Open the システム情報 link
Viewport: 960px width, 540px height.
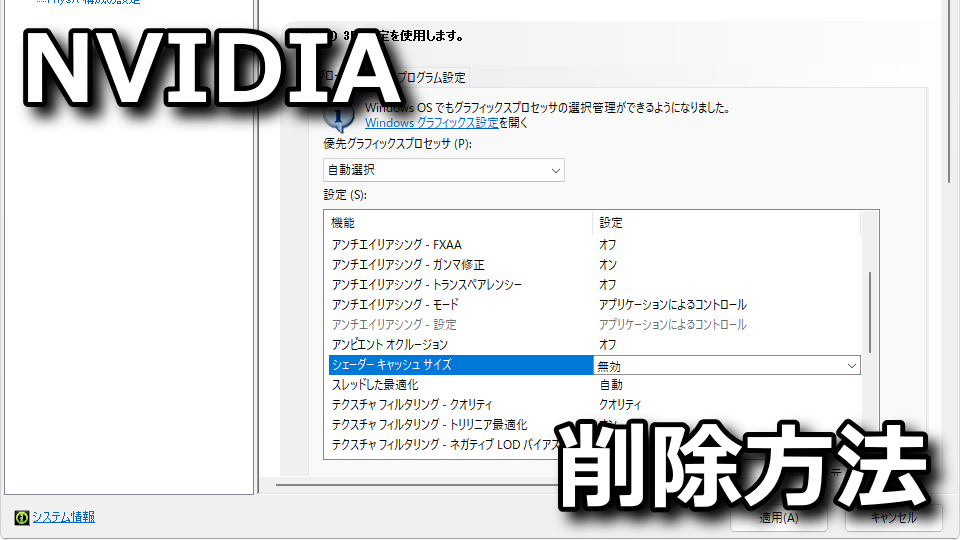point(64,517)
